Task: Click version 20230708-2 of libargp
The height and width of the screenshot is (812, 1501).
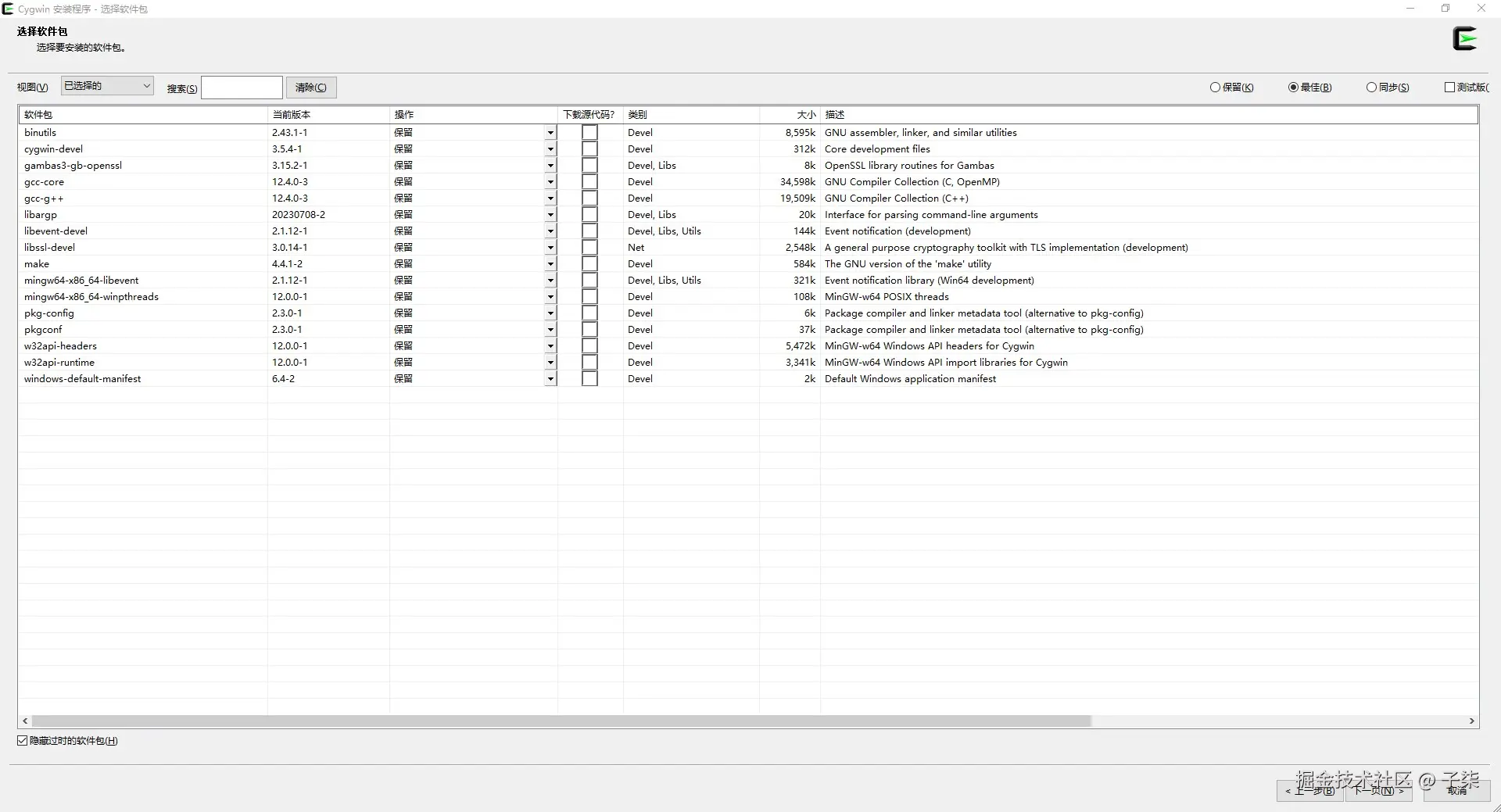Action: click(299, 215)
